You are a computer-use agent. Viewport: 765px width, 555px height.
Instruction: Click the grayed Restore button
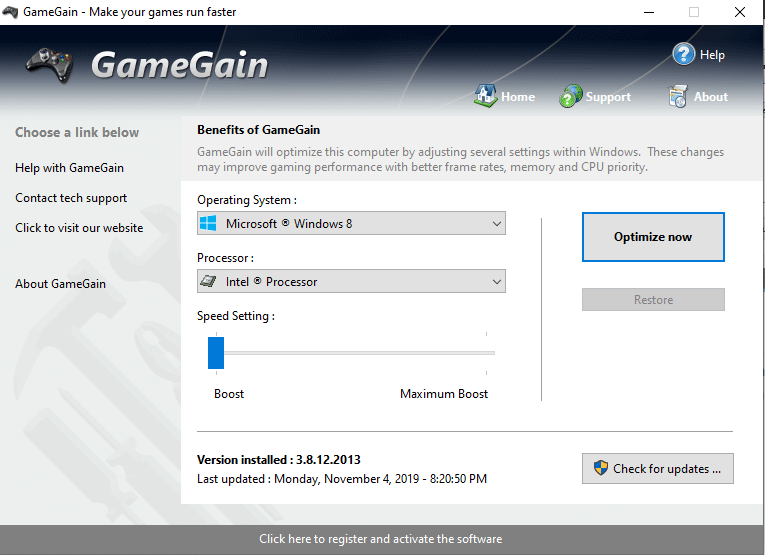click(653, 299)
